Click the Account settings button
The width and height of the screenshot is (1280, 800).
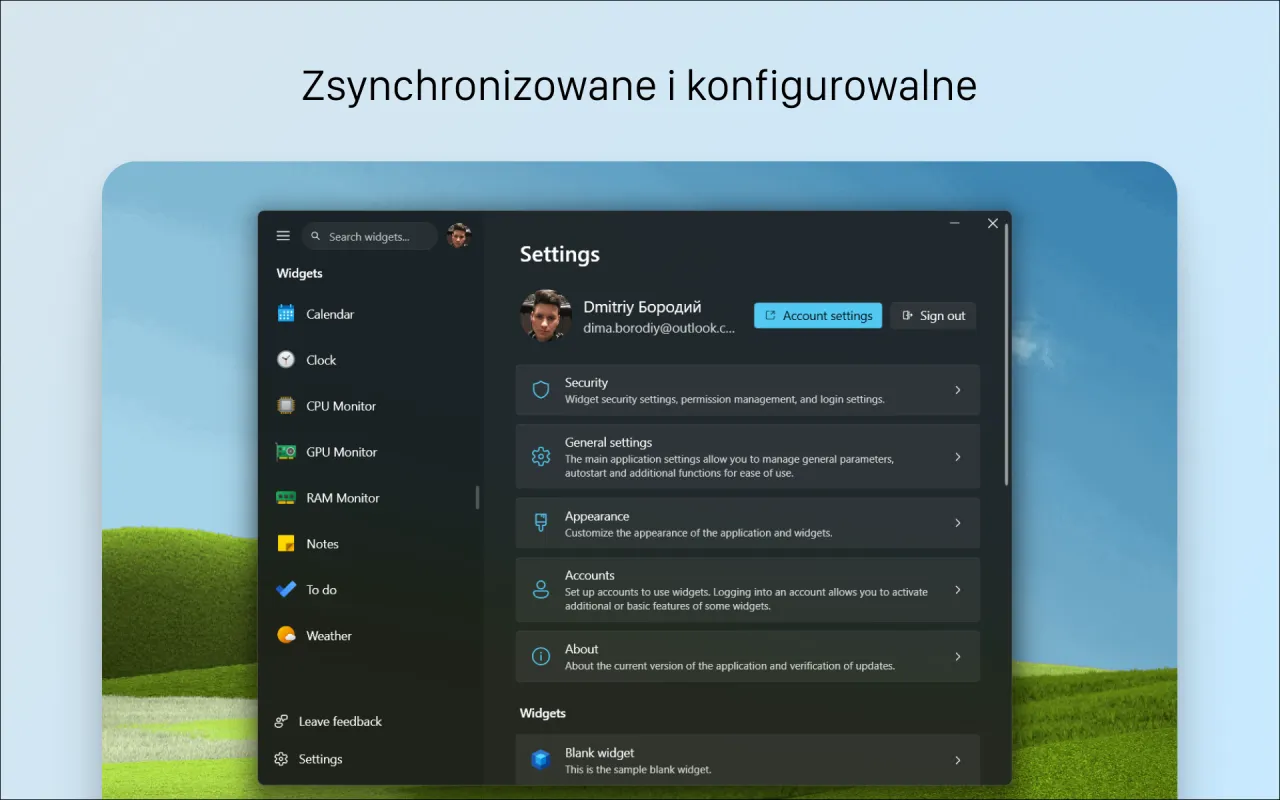coord(817,315)
